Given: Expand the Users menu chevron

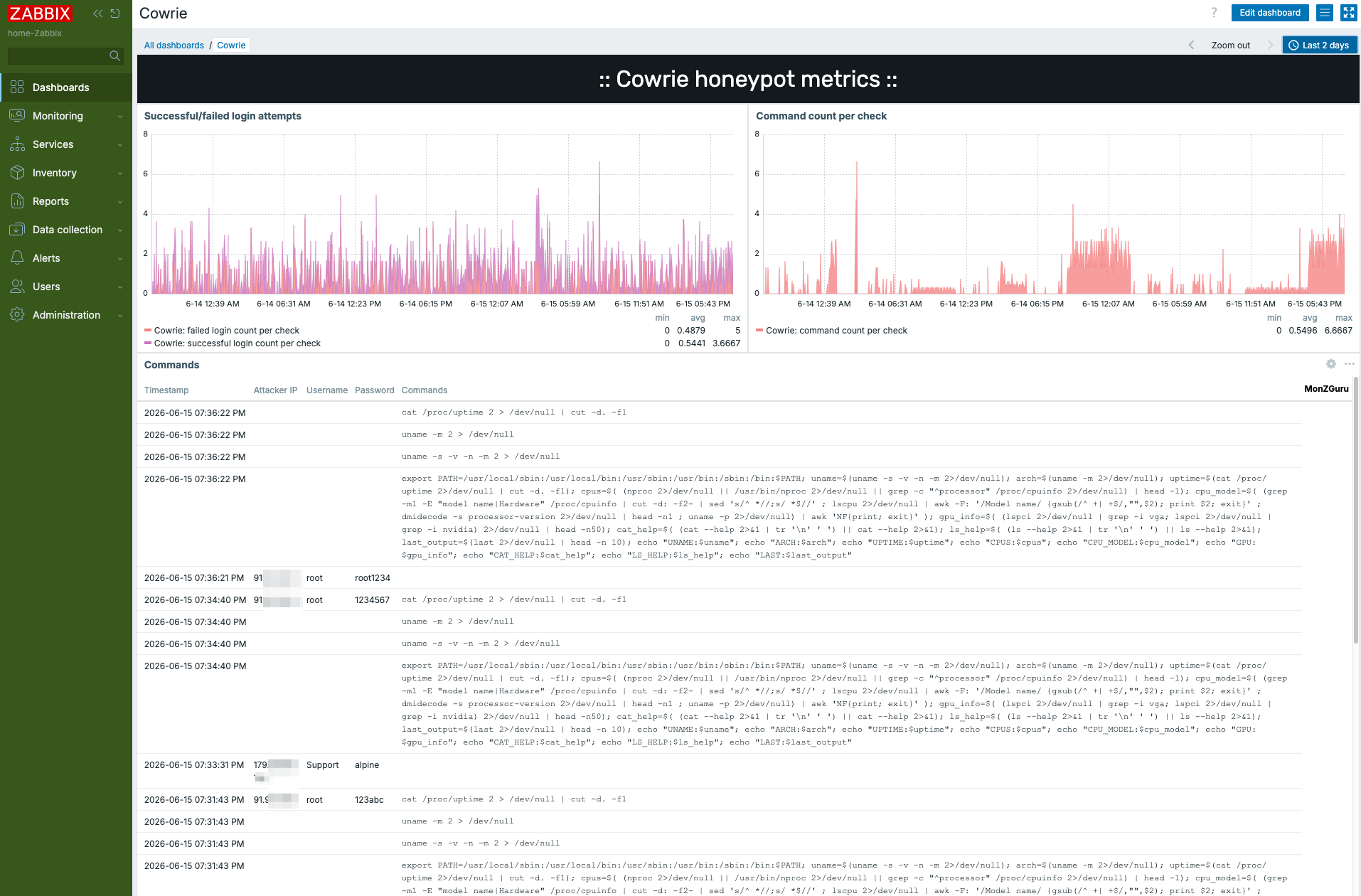Looking at the screenshot, I should 120,287.
